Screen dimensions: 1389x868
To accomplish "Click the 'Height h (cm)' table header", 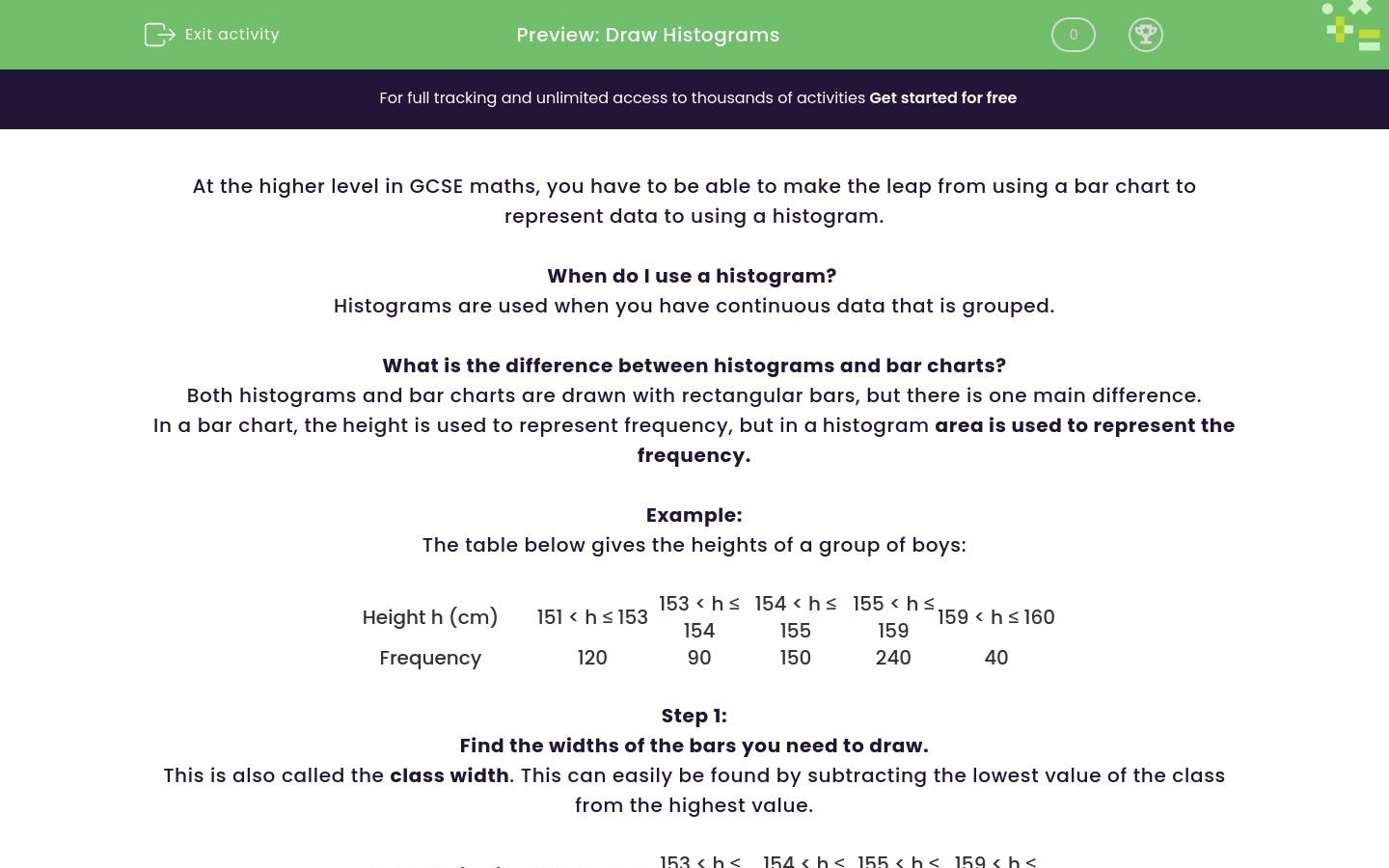I will click(430, 617).
